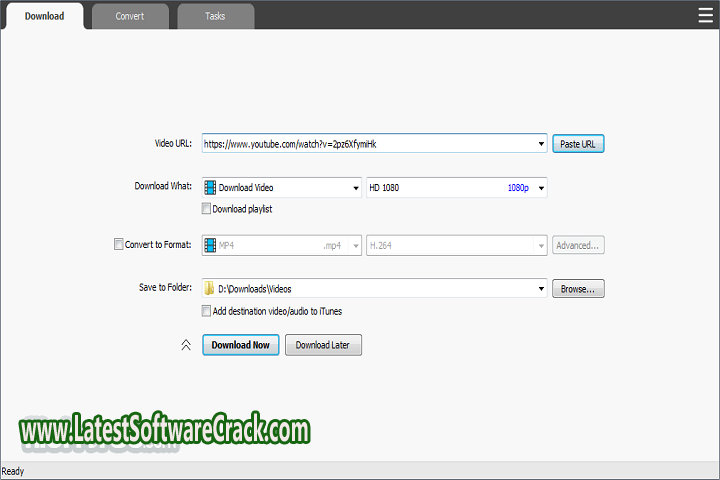Viewport: 720px width, 480px height.
Task: Open the Download Video type dropdown
Action: pos(355,188)
